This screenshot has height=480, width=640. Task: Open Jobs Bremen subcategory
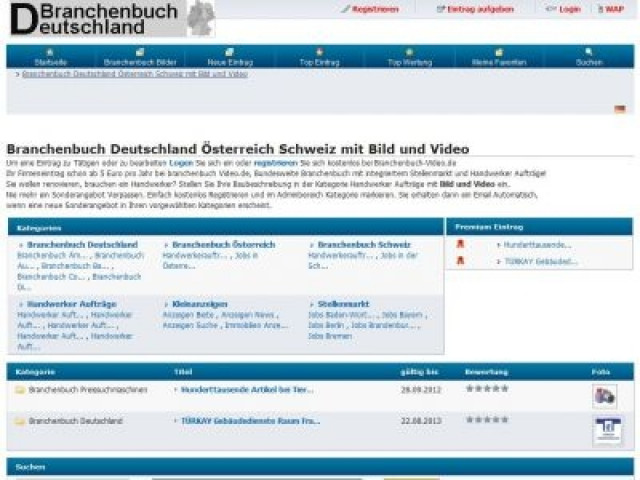[330, 336]
